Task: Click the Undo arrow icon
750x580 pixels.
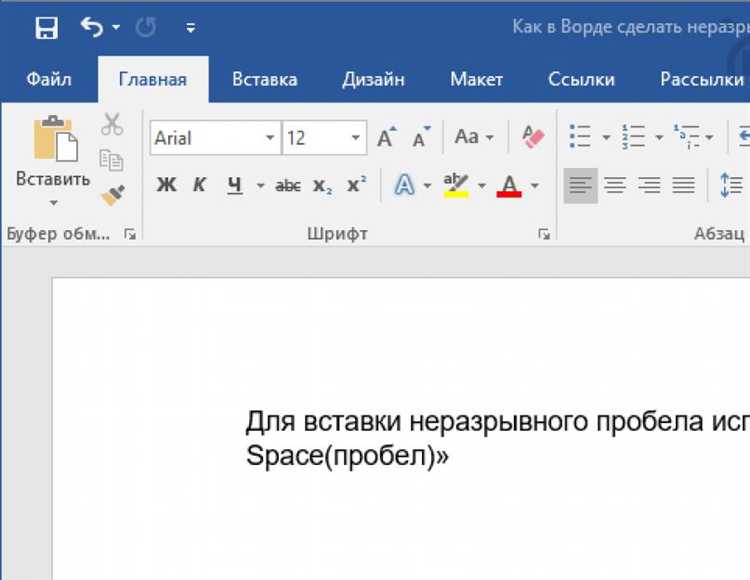Action: tap(92, 28)
